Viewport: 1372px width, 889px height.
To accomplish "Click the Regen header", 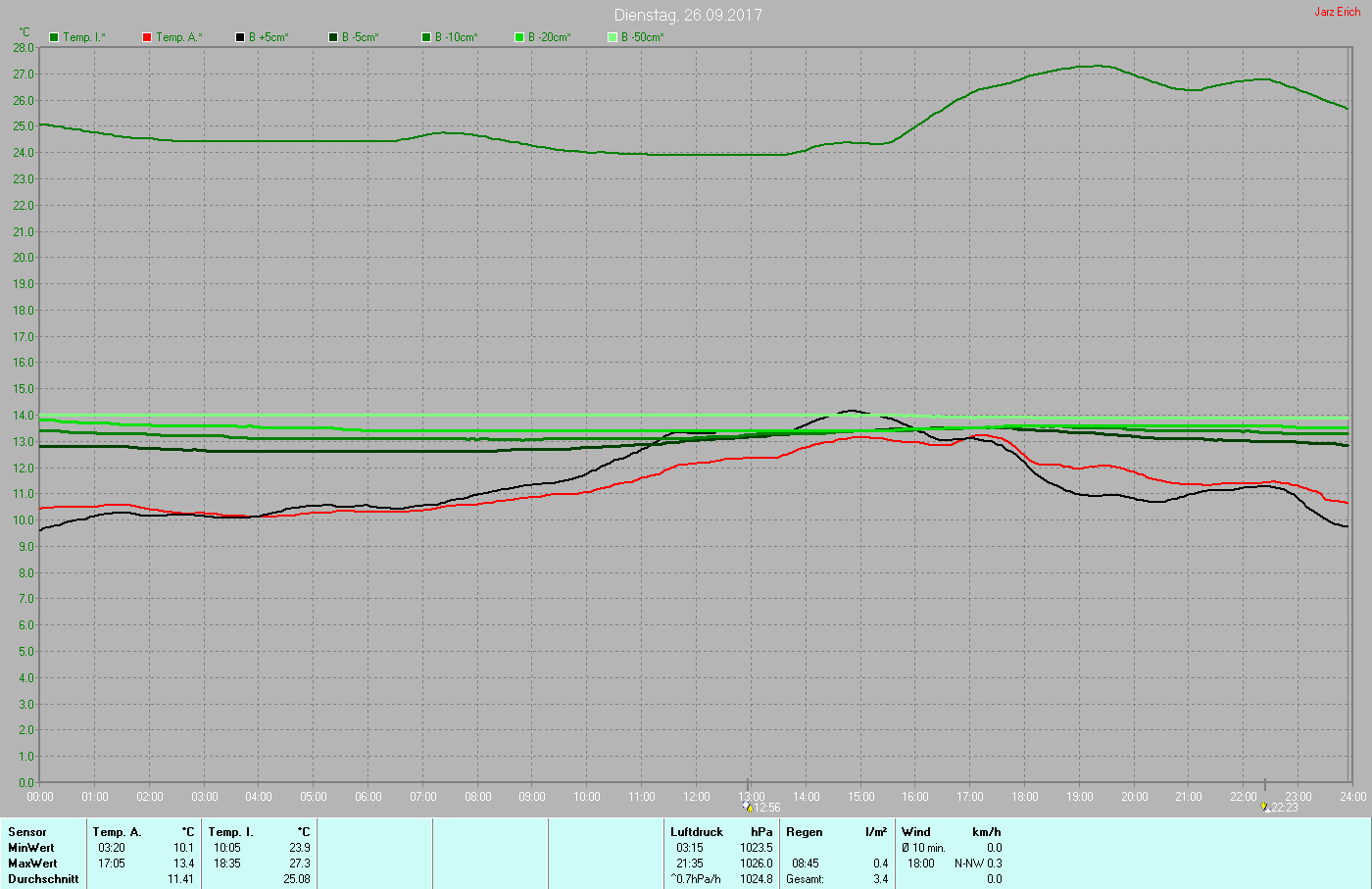I will pyautogui.click(x=805, y=832).
